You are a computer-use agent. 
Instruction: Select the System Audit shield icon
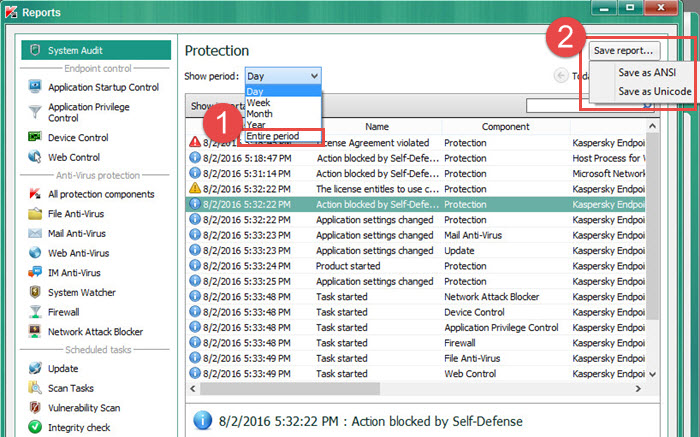(x=35, y=50)
